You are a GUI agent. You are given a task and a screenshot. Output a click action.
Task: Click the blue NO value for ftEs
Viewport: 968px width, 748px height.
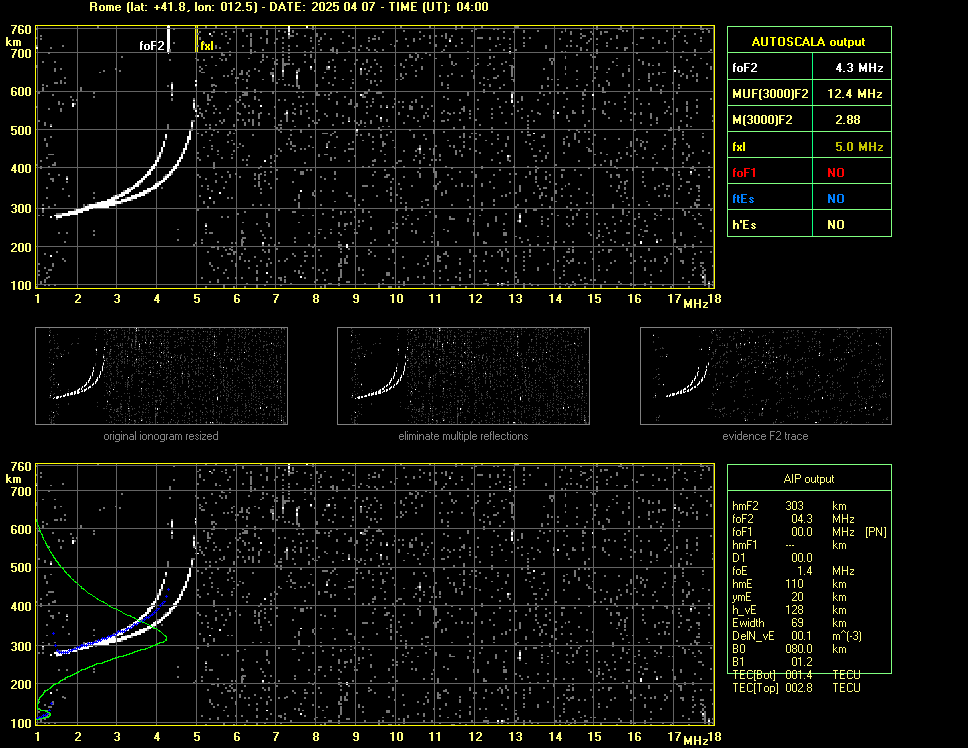click(836, 199)
